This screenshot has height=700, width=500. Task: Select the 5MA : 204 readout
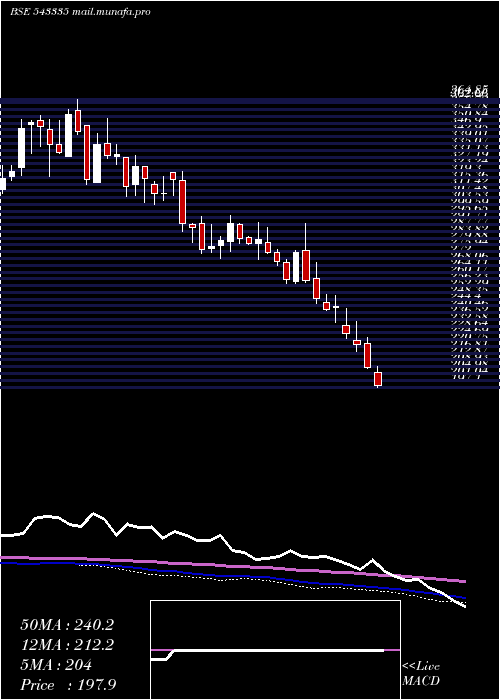coord(56,665)
